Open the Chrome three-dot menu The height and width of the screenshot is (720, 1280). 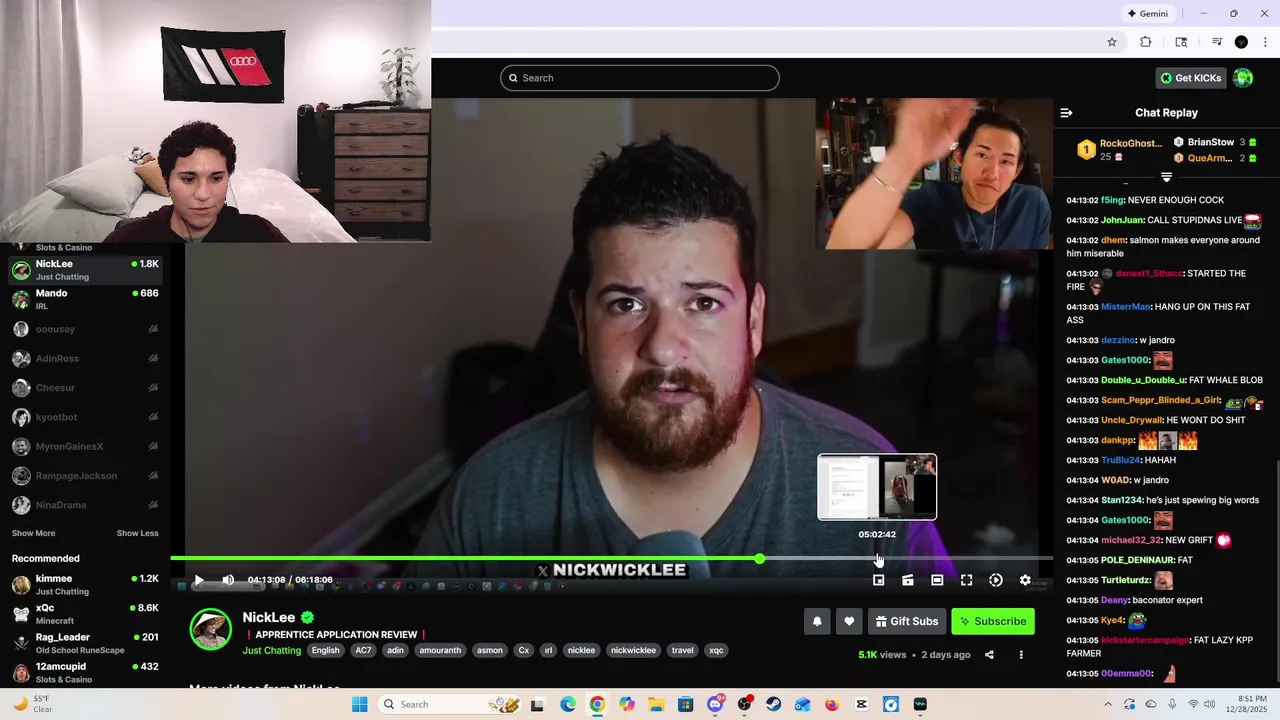tap(1264, 42)
